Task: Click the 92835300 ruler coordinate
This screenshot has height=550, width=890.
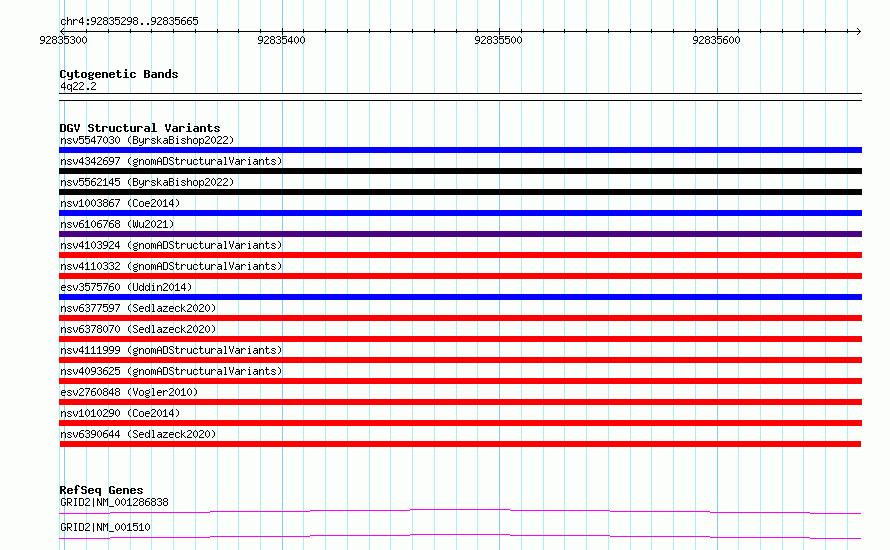Action: pyautogui.click(x=63, y=40)
